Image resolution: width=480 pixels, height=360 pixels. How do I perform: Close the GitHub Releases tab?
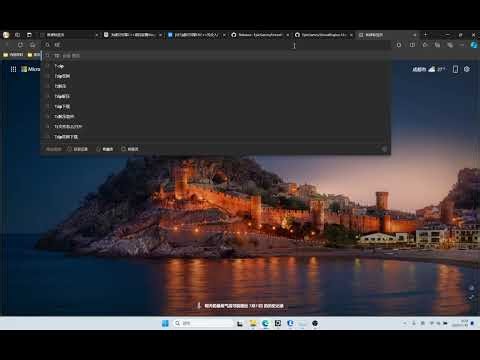[288, 35]
